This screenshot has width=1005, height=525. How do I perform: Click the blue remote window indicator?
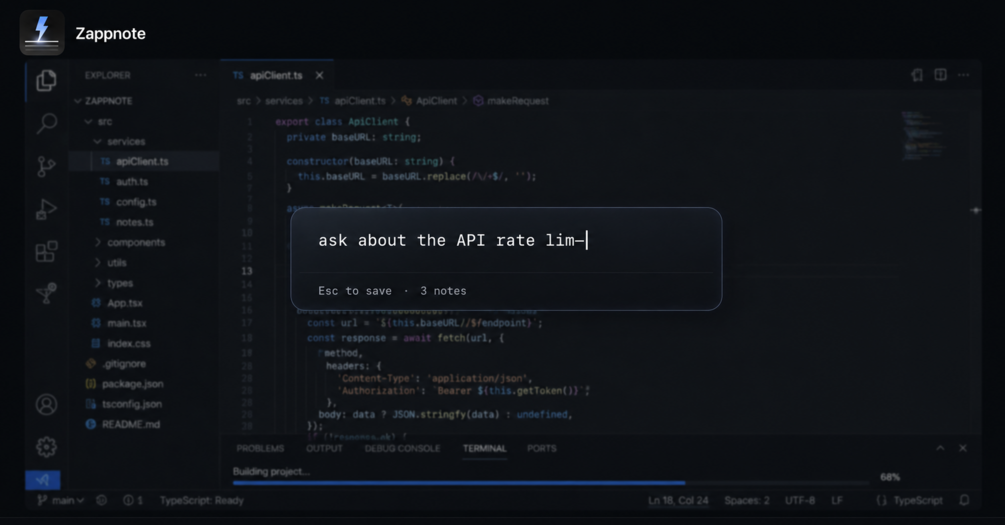(43, 479)
